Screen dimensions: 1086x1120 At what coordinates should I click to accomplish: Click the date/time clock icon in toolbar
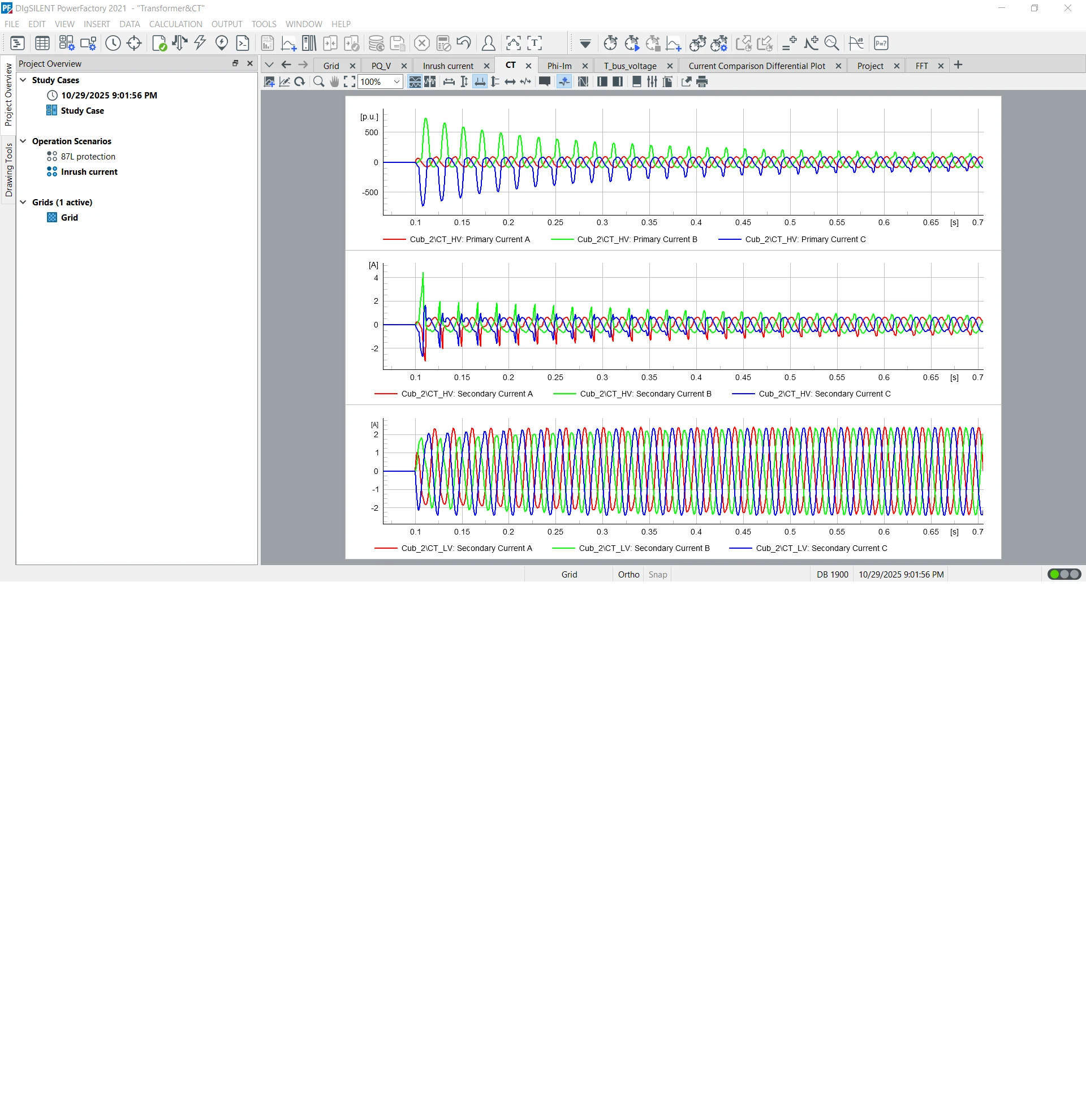point(113,43)
